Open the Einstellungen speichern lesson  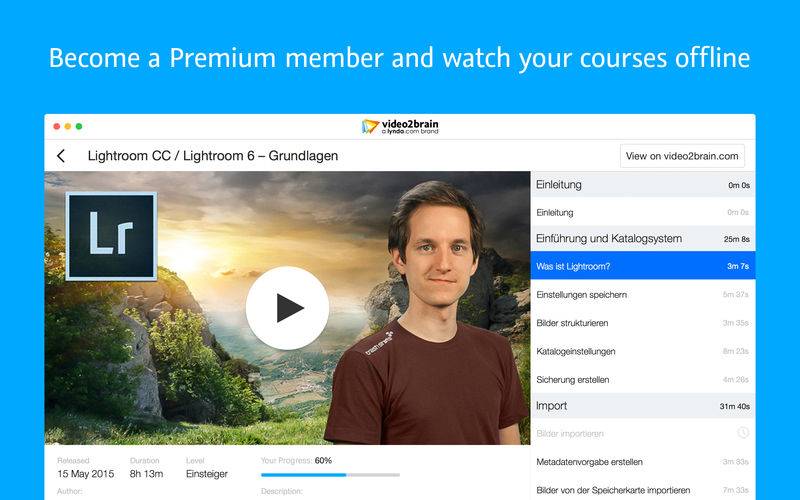tap(643, 294)
